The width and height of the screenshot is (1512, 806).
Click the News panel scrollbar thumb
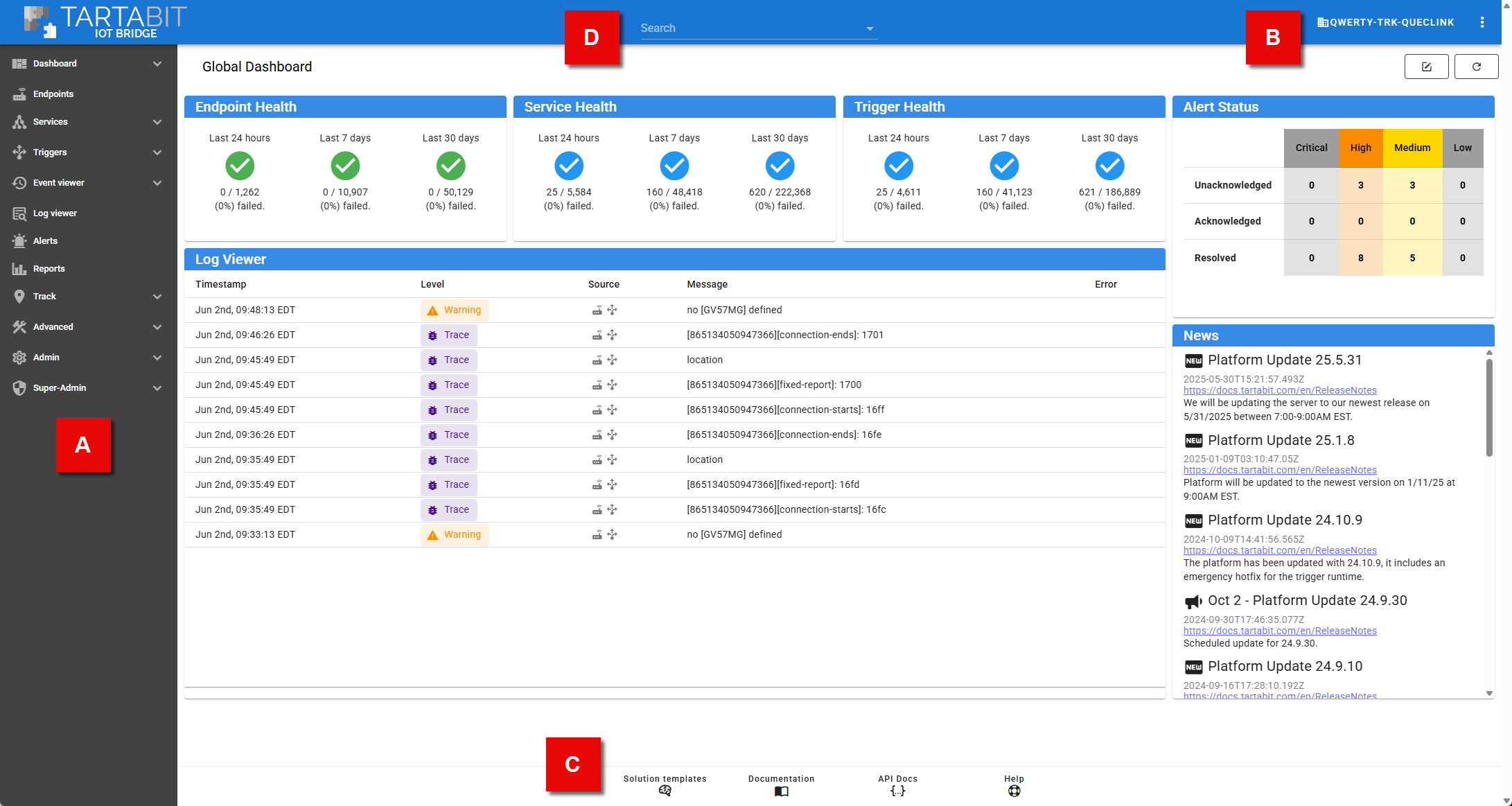point(1489,408)
